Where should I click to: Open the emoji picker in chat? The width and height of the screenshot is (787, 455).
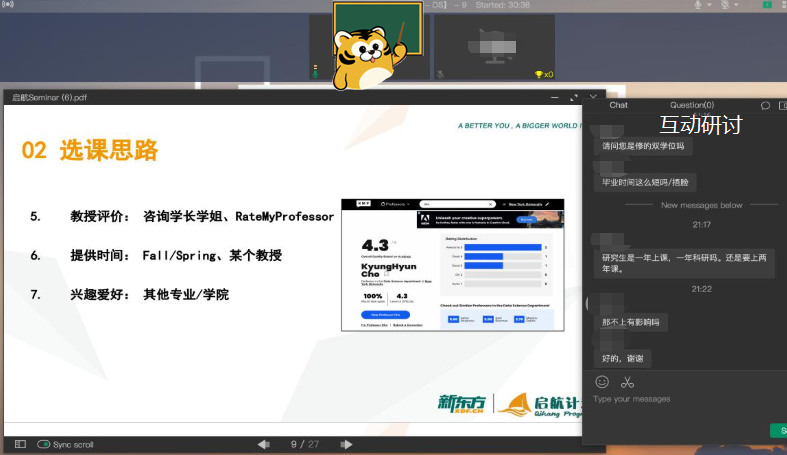(x=602, y=382)
